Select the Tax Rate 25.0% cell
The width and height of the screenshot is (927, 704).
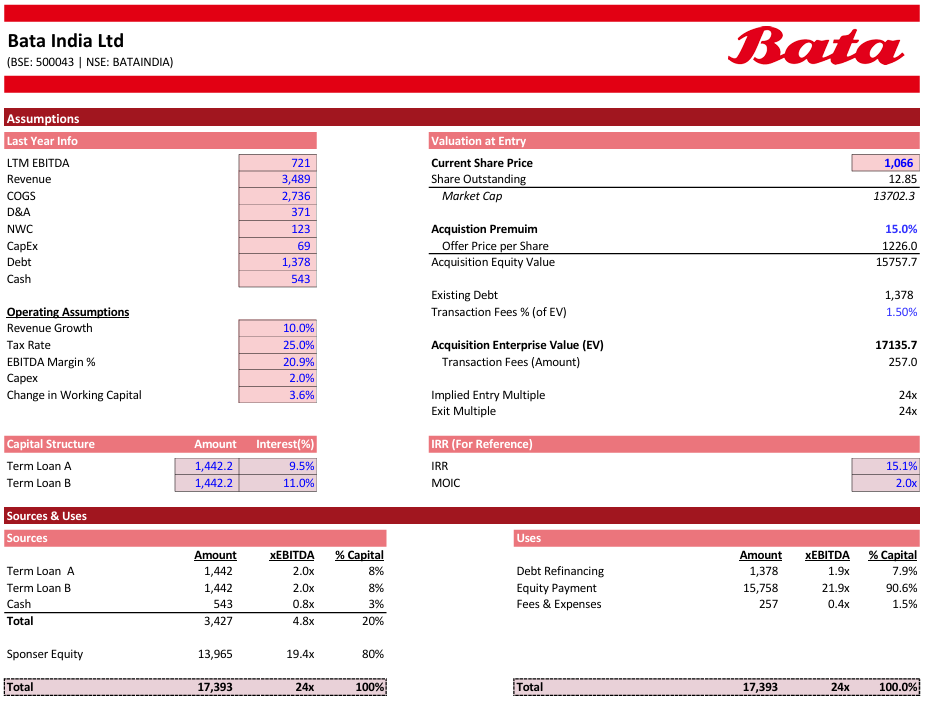[278, 345]
